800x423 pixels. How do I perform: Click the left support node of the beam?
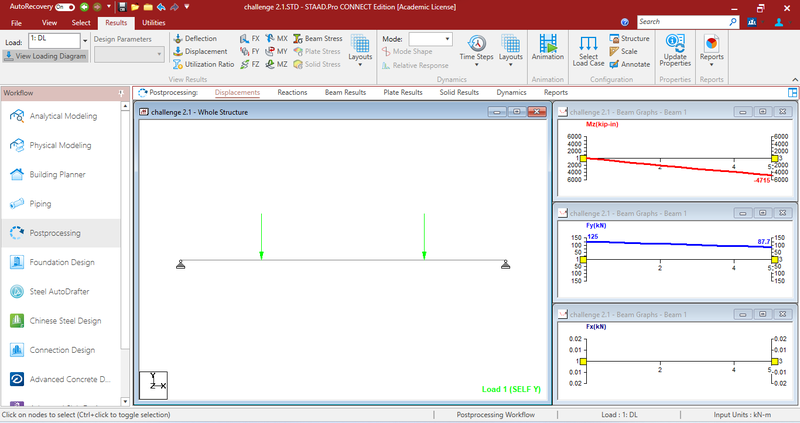(x=180, y=264)
